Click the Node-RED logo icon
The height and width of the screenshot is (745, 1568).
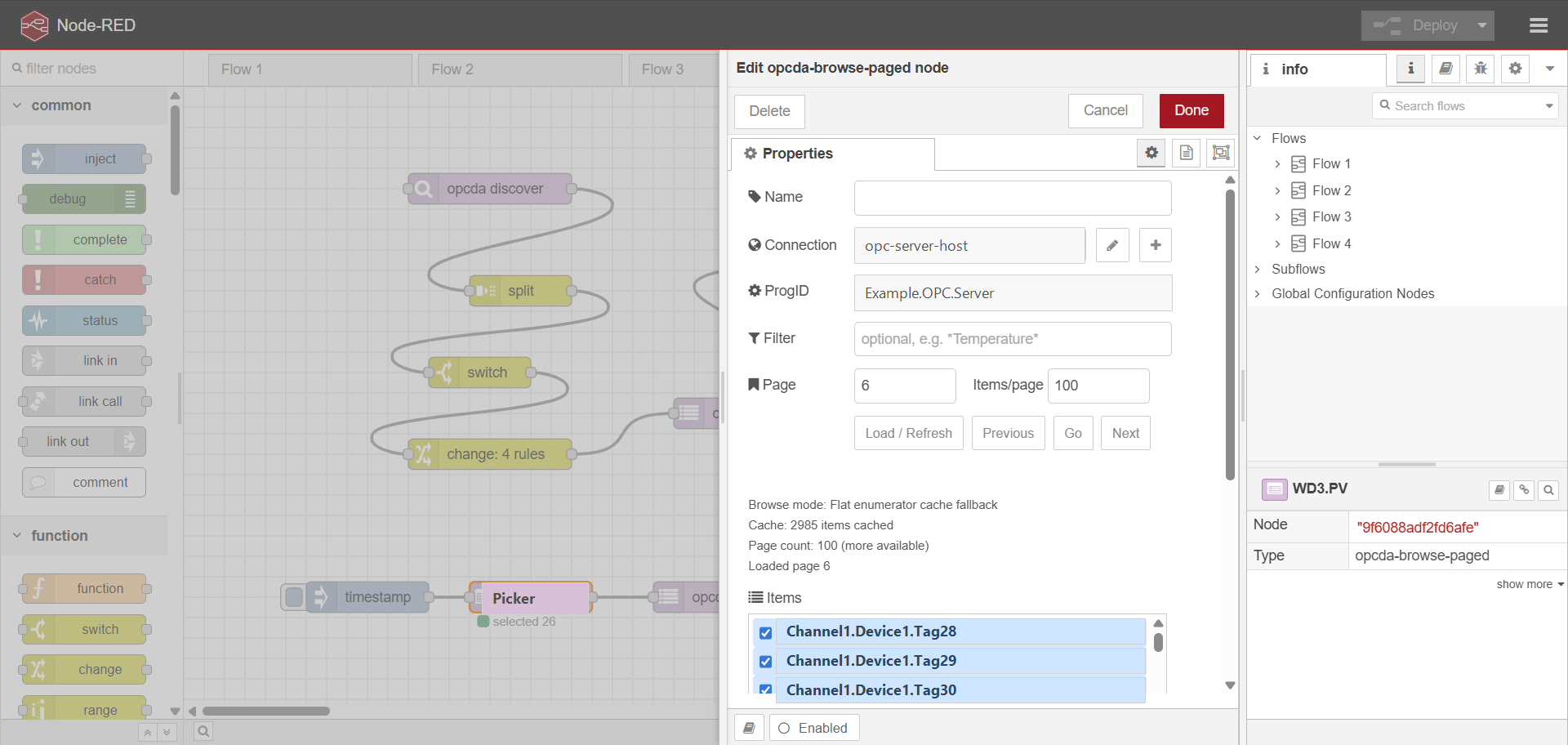point(34,25)
